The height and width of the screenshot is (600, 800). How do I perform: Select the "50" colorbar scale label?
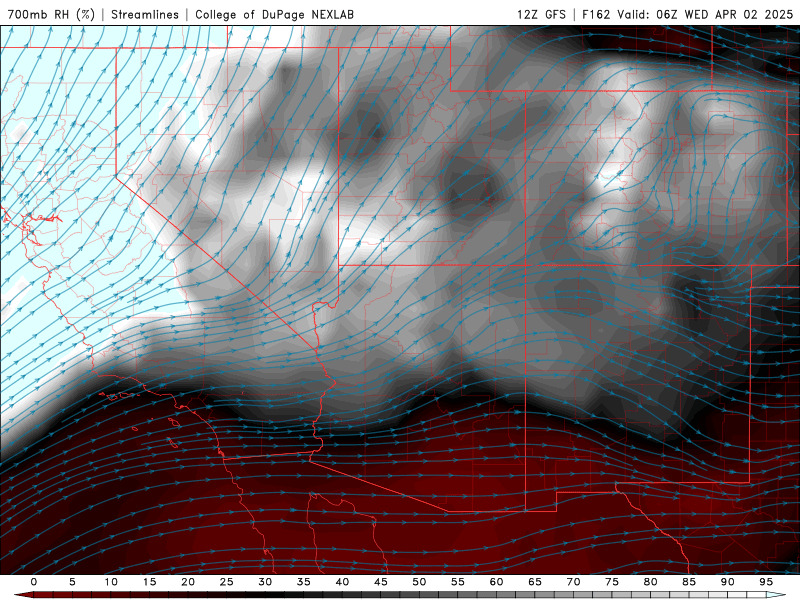pos(419,582)
